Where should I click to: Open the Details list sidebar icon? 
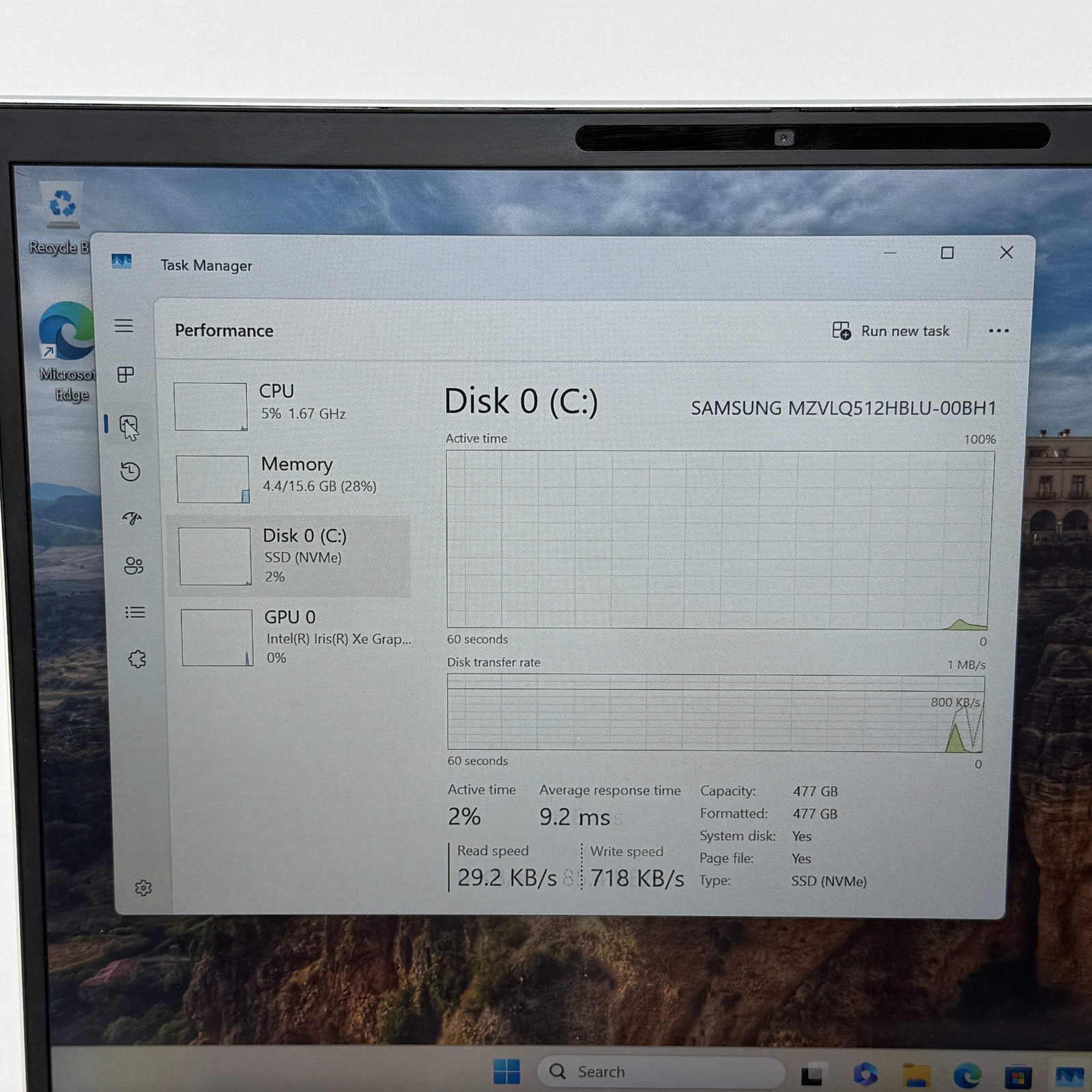[x=135, y=612]
